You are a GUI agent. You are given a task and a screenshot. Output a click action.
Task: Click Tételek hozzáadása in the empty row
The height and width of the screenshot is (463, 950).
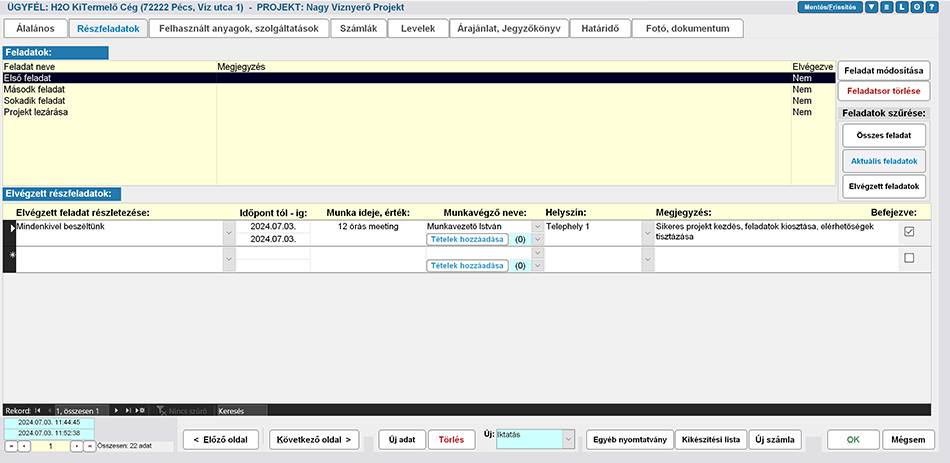tap(468, 265)
